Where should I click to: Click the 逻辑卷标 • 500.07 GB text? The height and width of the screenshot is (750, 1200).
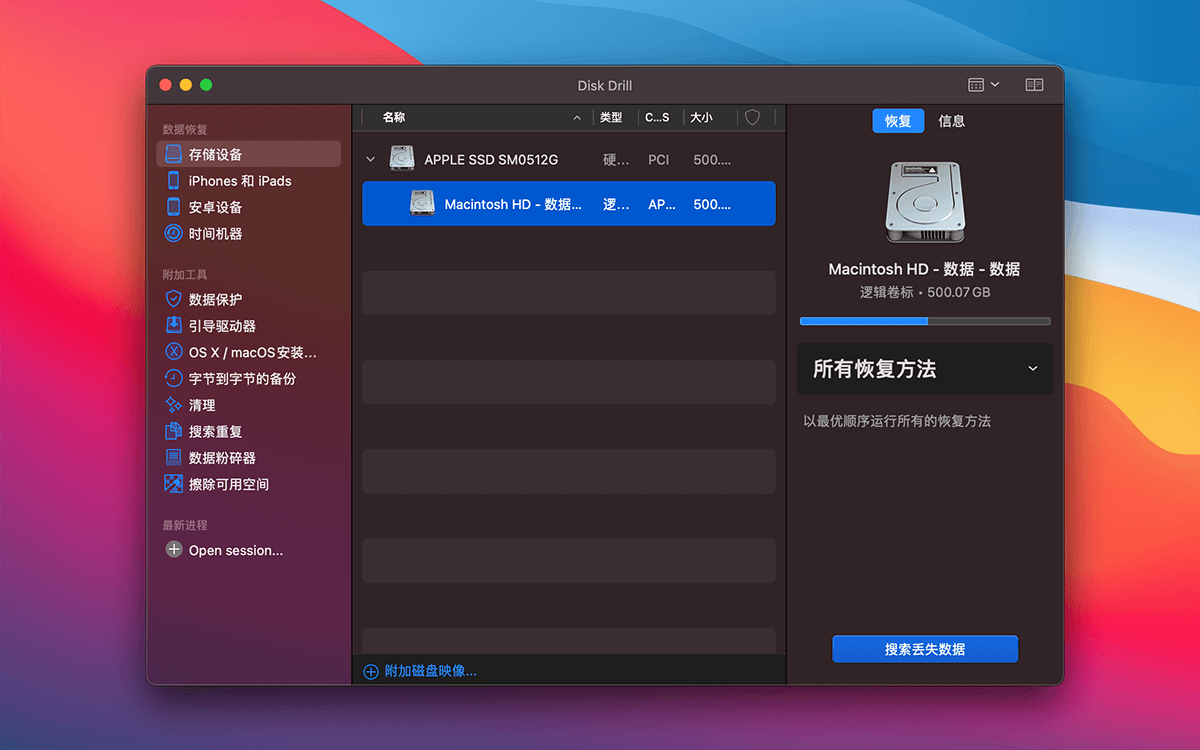pyautogui.click(x=925, y=293)
